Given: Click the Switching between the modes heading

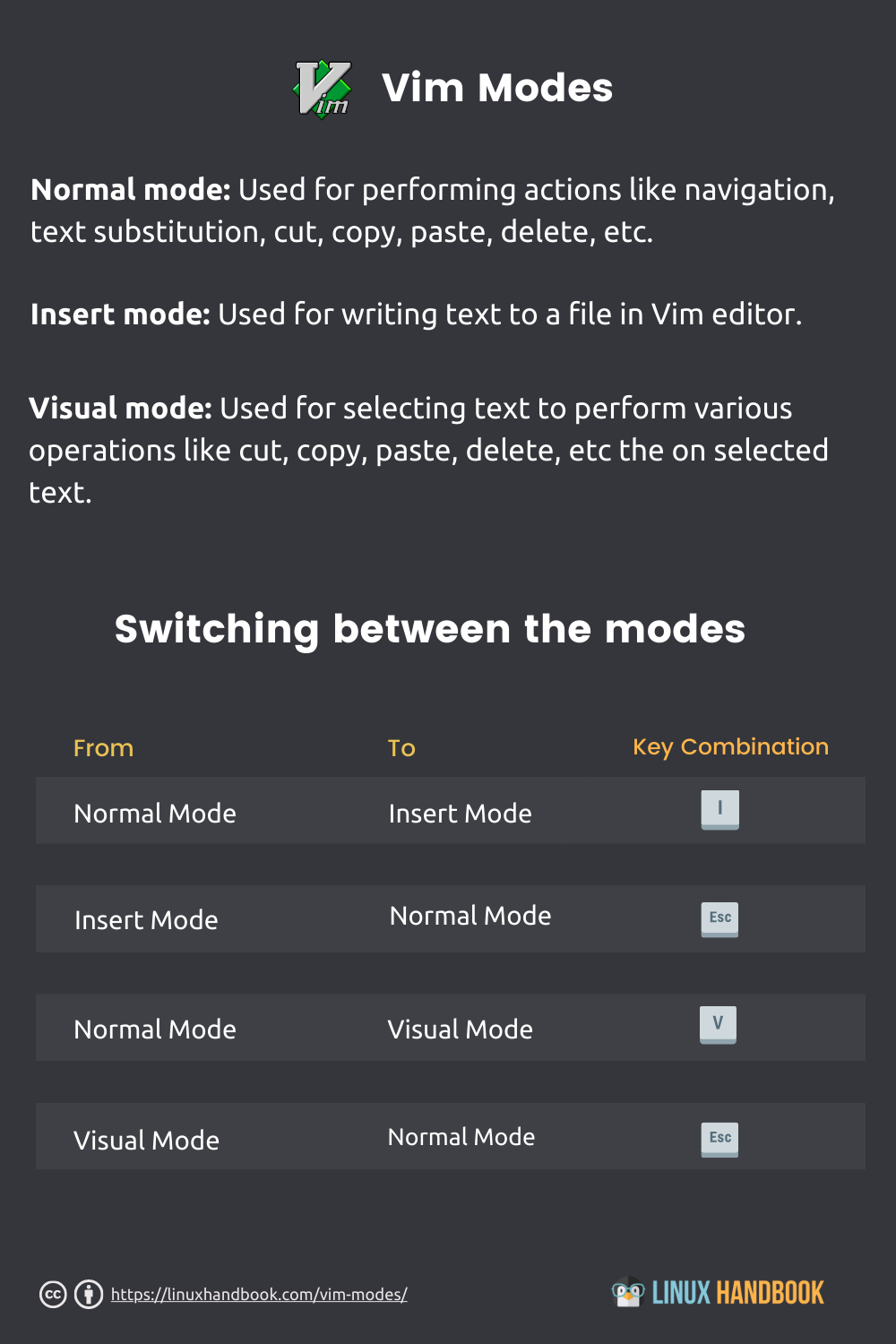Looking at the screenshot, I should (430, 629).
